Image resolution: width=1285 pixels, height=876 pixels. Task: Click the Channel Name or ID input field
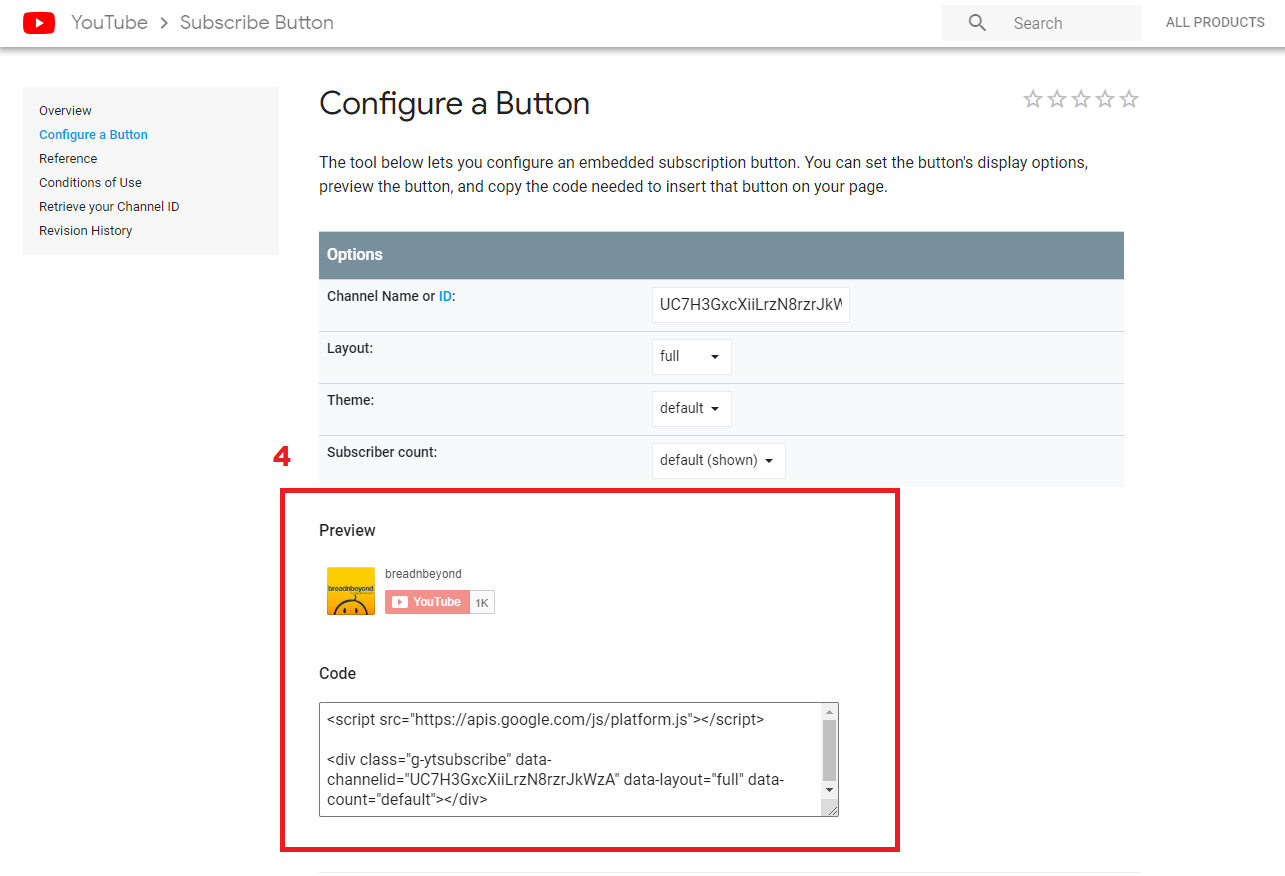(x=750, y=305)
